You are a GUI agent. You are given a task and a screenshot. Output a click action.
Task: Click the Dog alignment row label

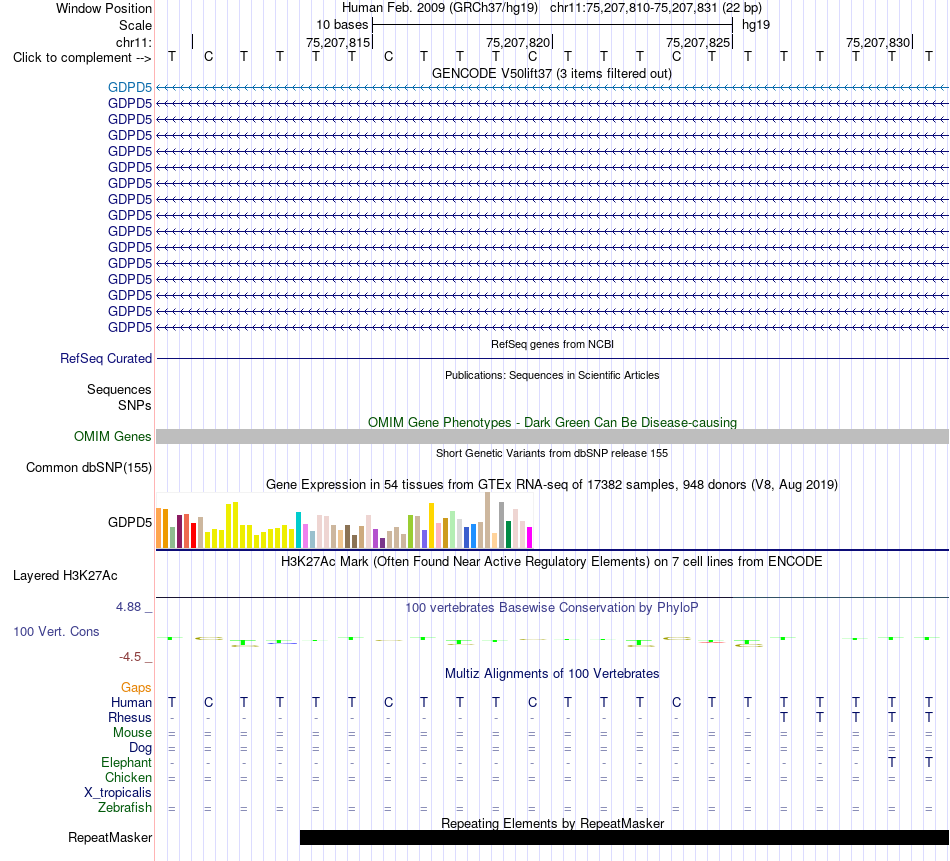(140, 747)
